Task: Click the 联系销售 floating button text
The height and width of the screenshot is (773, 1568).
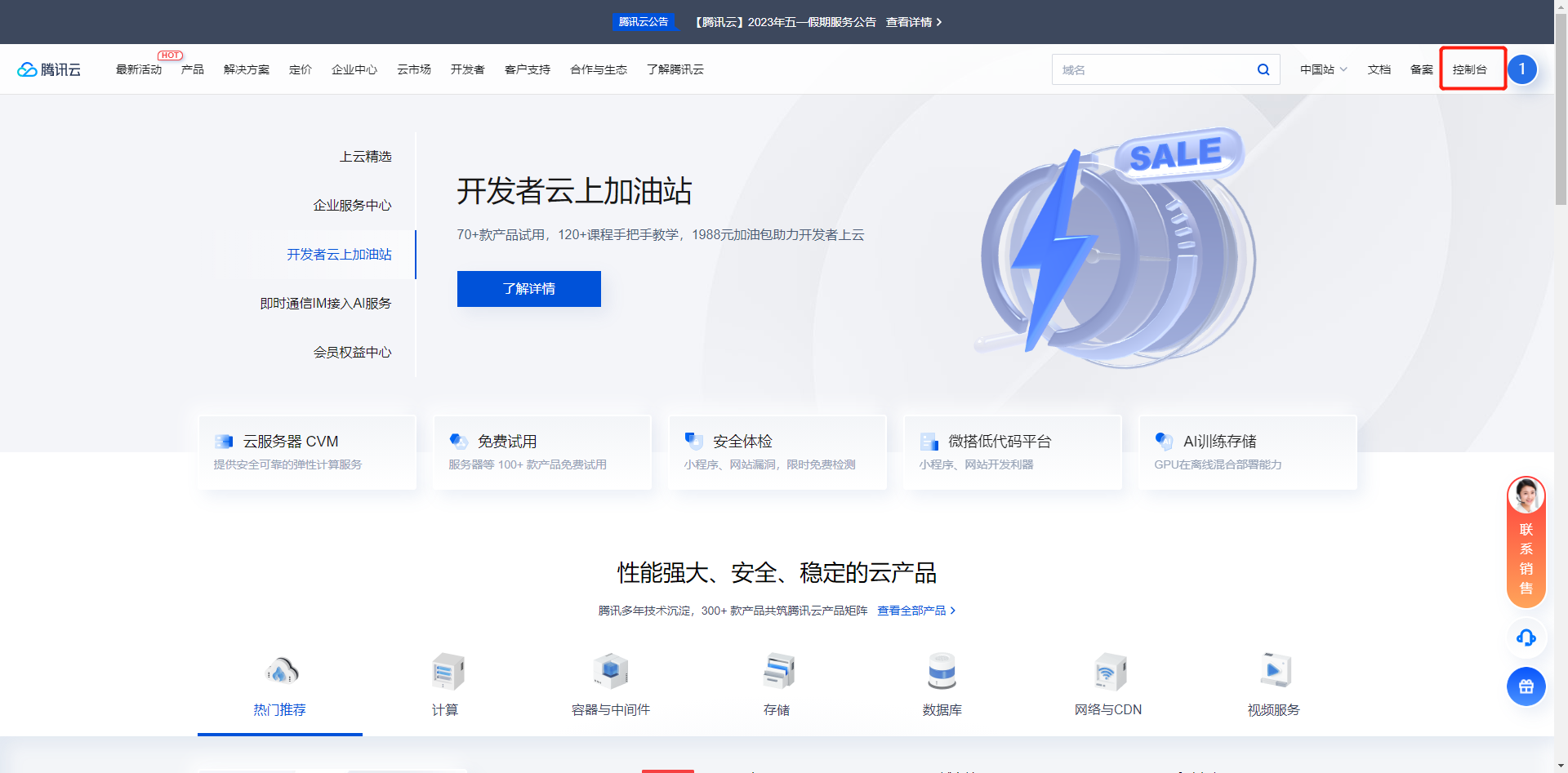Action: pyautogui.click(x=1526, y=559)
